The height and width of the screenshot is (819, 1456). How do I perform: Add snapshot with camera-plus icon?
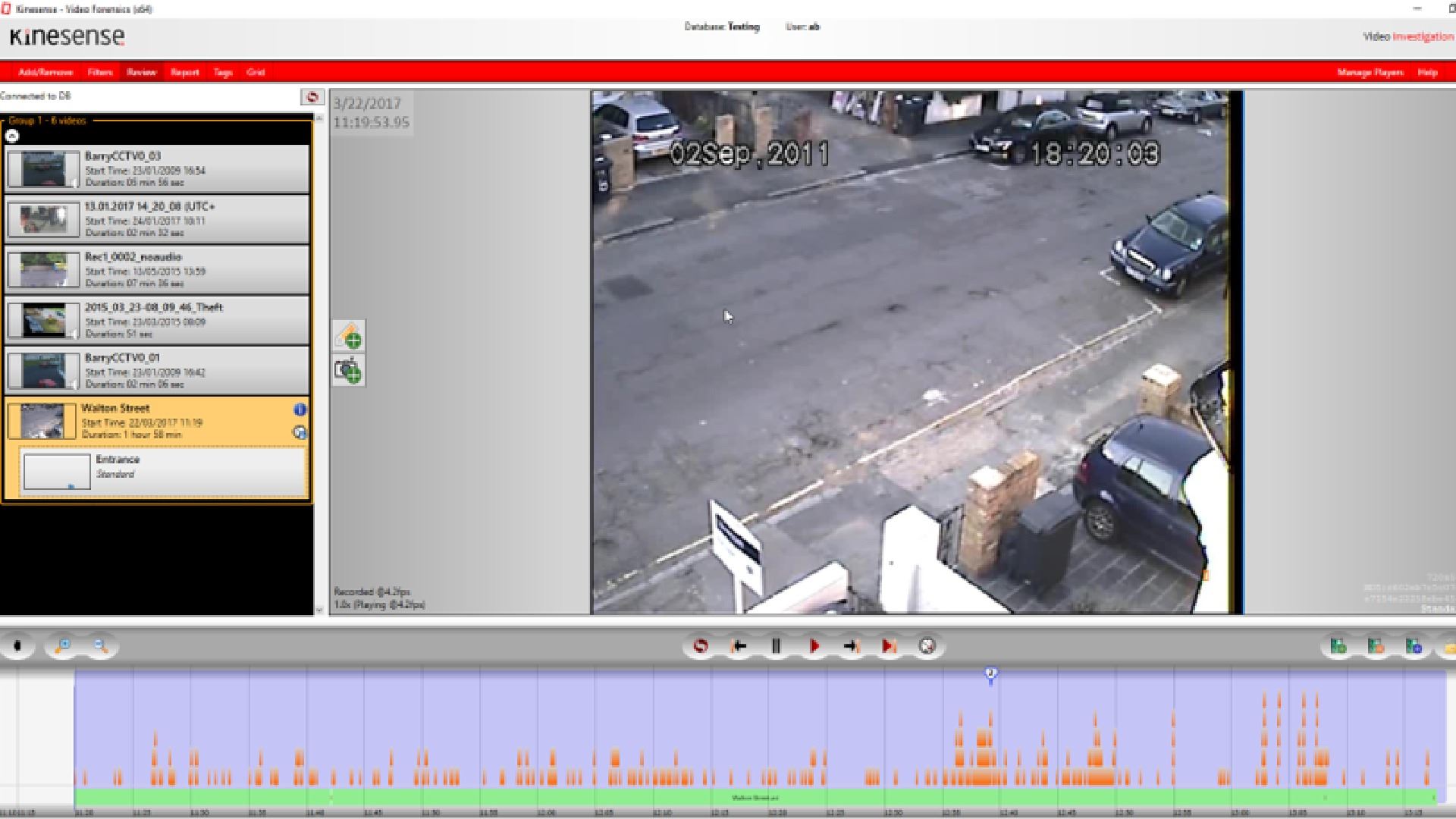[x=348, y=371]
